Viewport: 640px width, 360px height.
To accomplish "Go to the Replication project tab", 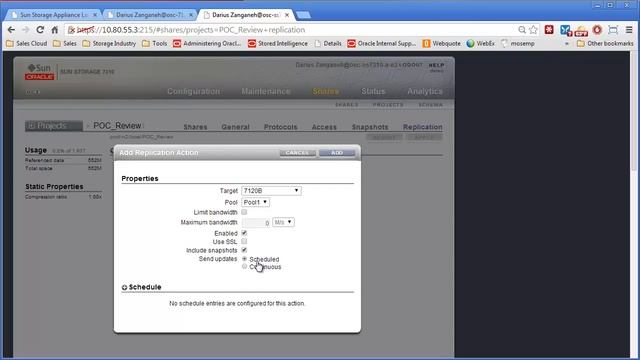I will click(422, 127).
